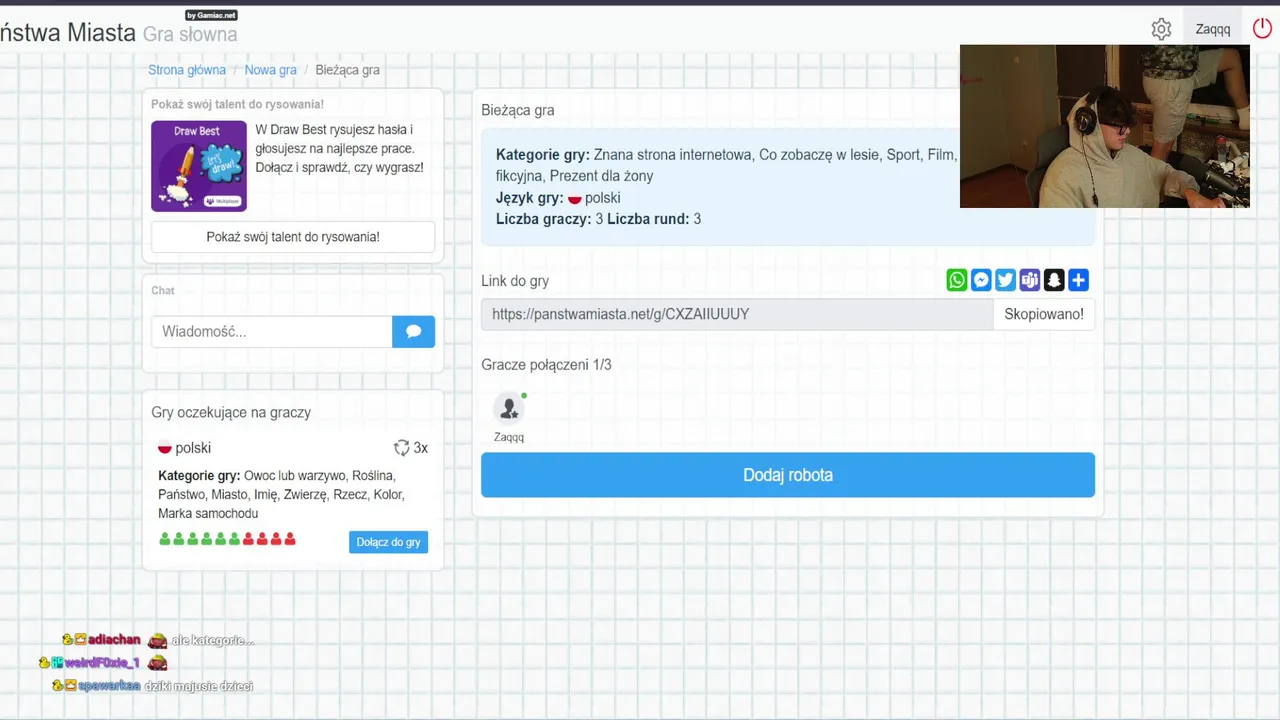Click adiachan chat overlay message

pyautogui.click(x=158, y=640)
